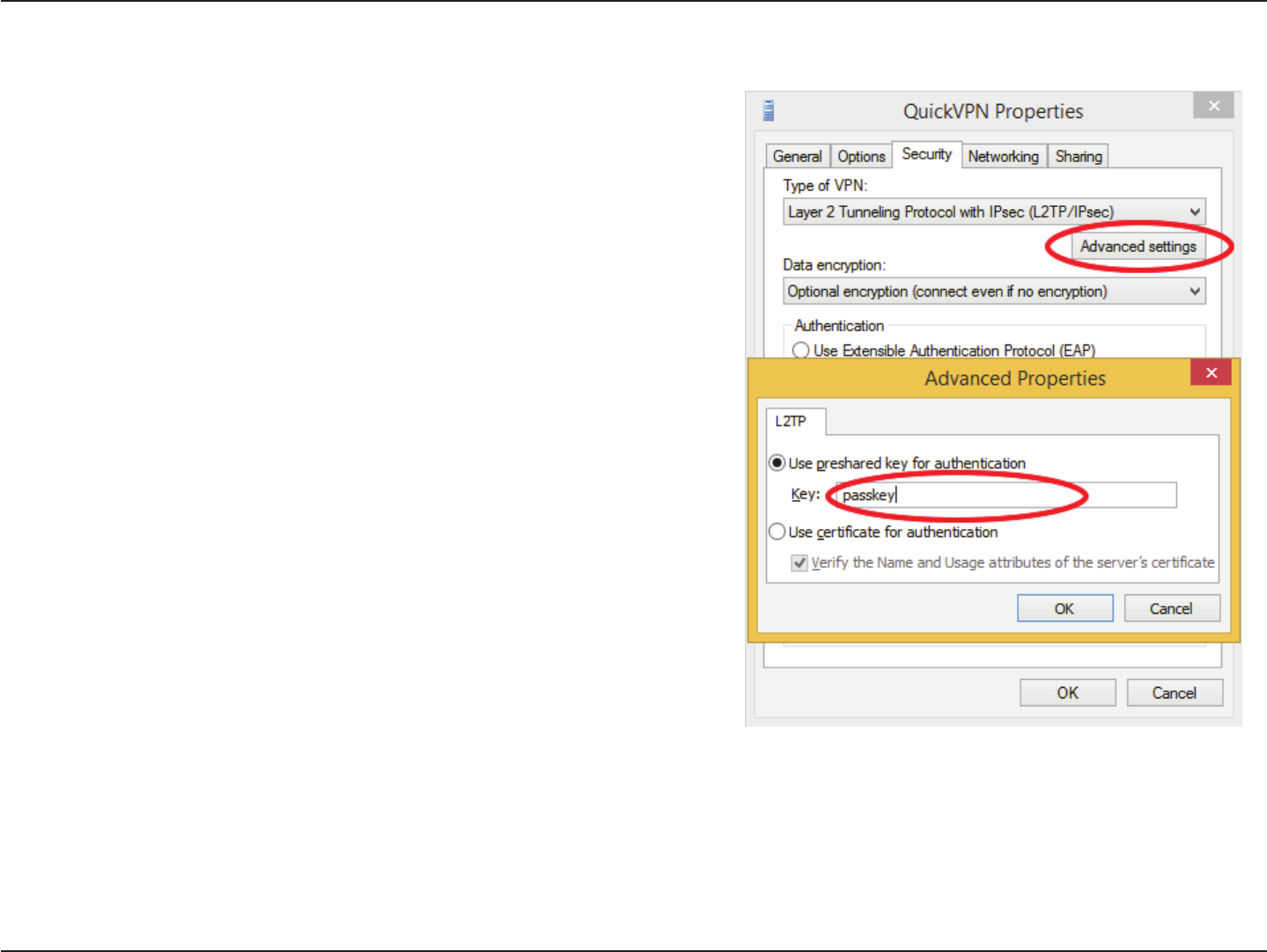Confirm Advanced Properties with OK
The height and width of the screenshot is (952, 1267).
pos(1064,609)
